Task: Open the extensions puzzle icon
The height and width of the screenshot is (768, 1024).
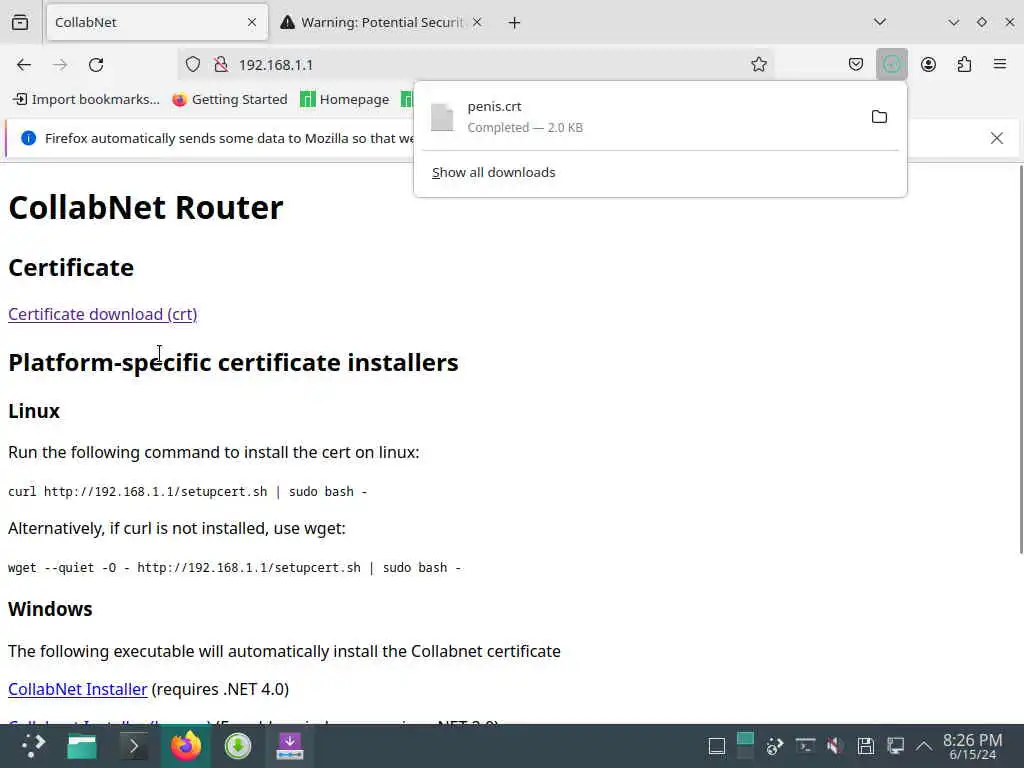Action: (964, 64)
